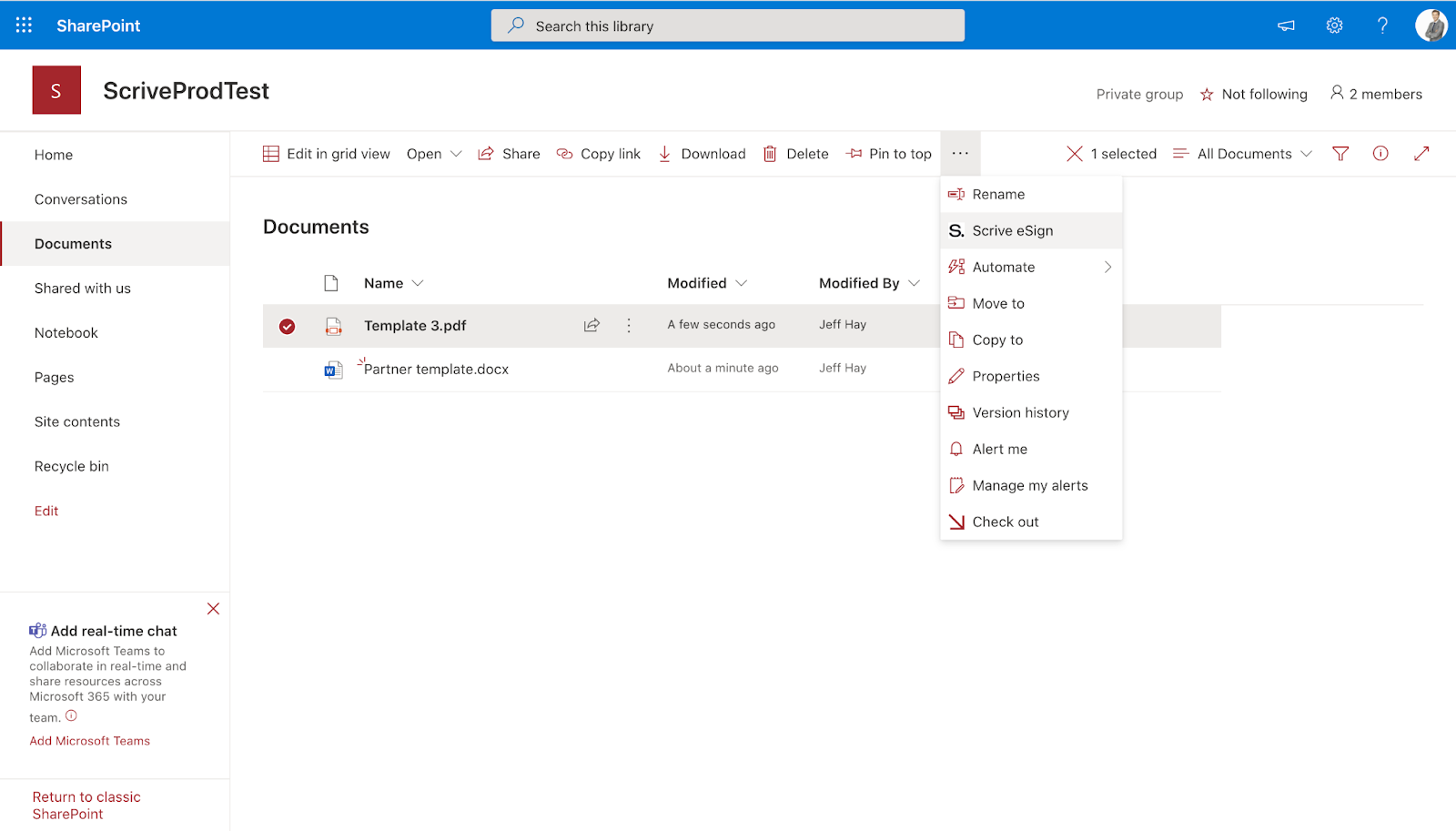Viewport: 1456px width, 831px height.
Task: Open the help question mark icon
Action: 1382,25
